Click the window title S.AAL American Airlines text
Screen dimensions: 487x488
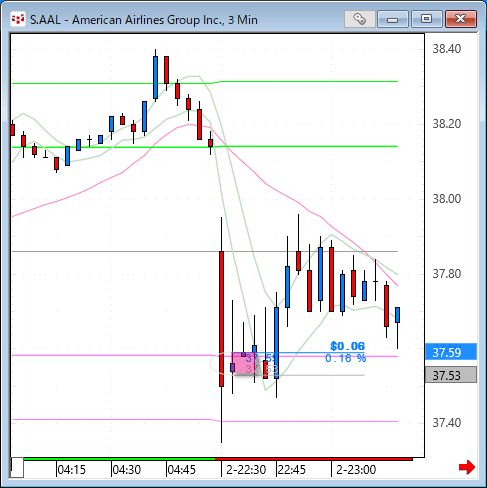click(x=144, y=20)
